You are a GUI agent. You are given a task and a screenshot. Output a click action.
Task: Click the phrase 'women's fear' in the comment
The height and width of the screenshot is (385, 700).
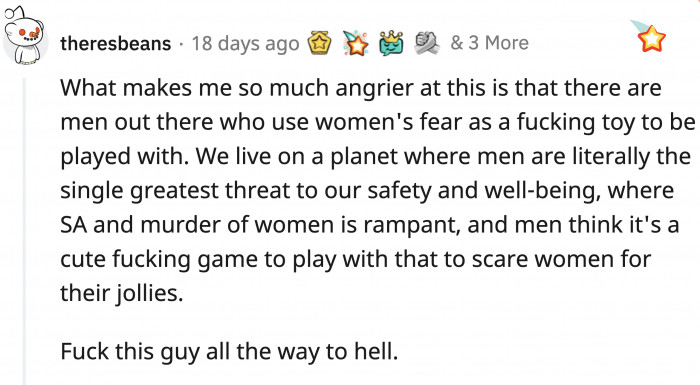[389, 122]
